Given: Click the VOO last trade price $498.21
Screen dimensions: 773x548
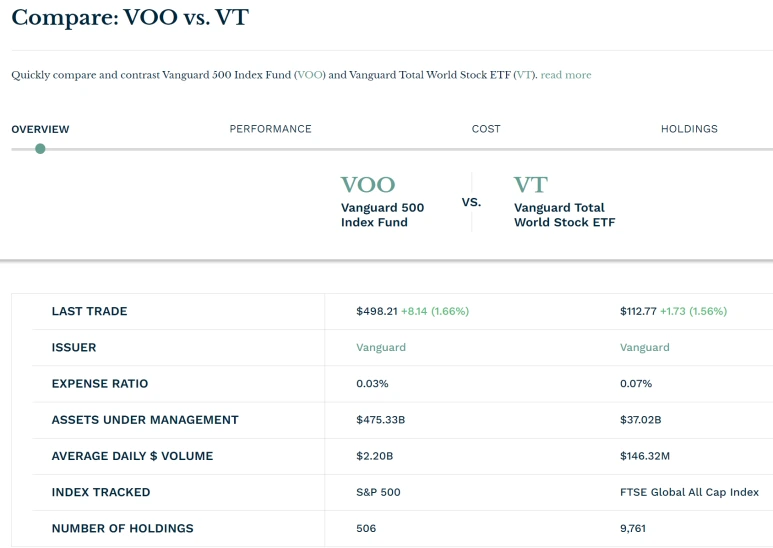Looking at the screenshot, I should [x=377, y=311].
